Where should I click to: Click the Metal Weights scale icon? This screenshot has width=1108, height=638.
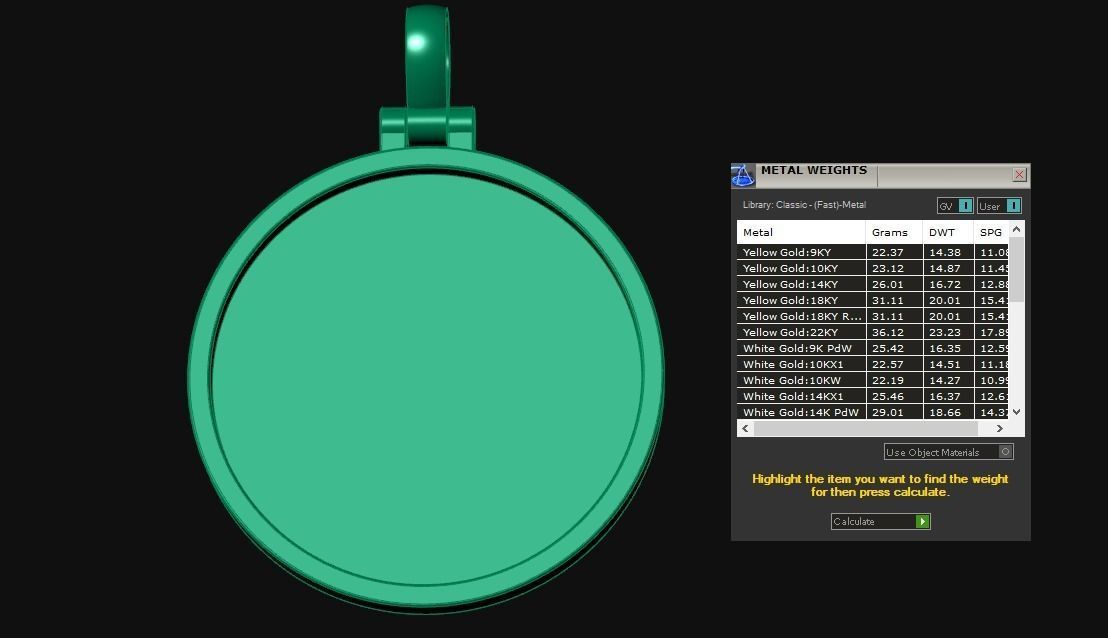pyautogui.click(x=743, y=175)
